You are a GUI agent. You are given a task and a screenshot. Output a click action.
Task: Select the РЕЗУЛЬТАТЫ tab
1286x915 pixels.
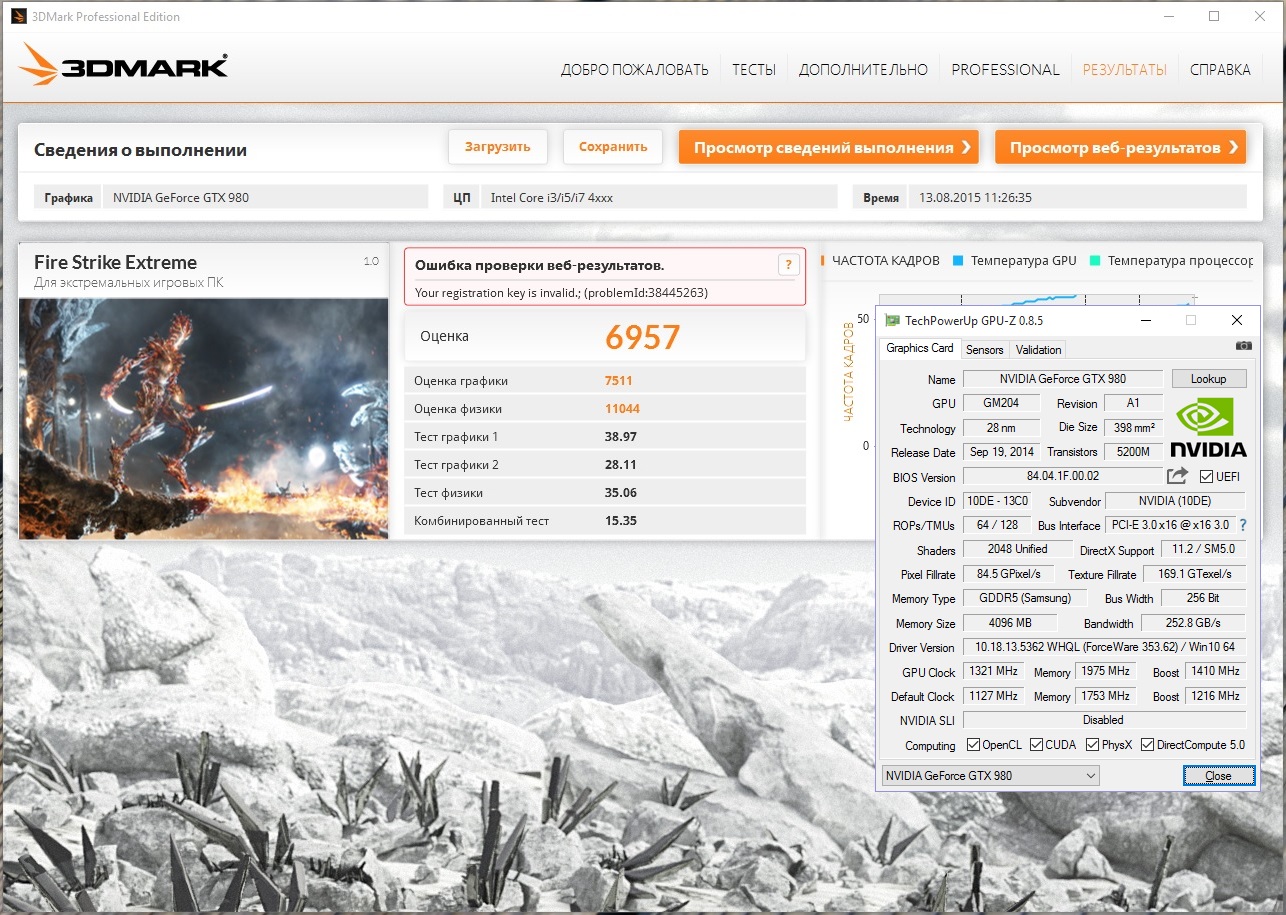coord(1125,69)
